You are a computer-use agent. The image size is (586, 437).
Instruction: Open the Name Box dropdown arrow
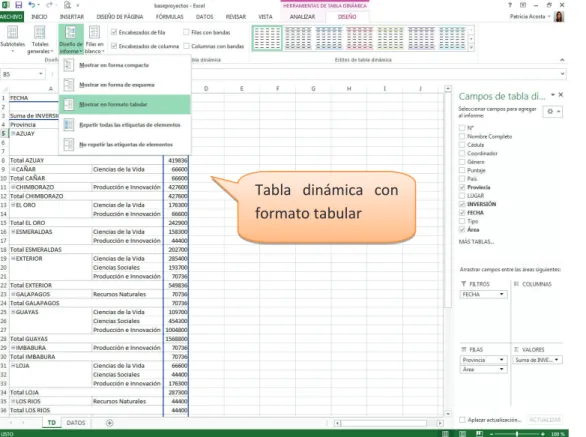(x=41, y=74)
